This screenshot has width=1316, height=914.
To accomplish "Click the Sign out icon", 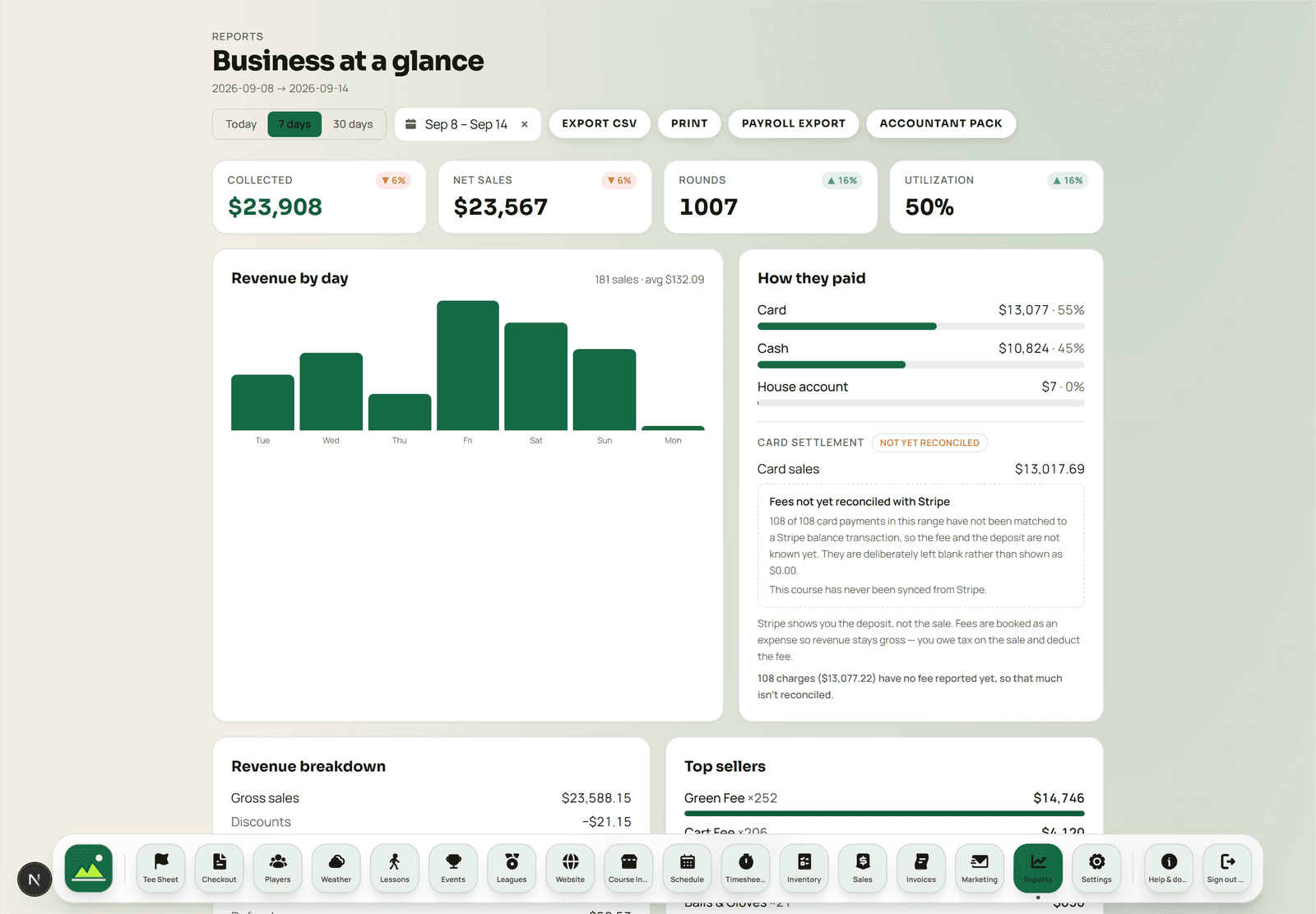I will click(x=1226, y=868).
